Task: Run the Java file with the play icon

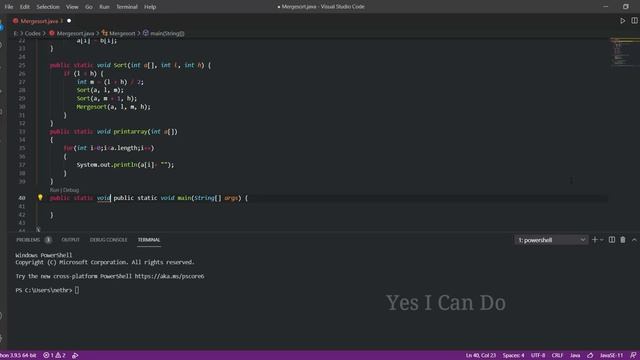Action: [622, 20]
